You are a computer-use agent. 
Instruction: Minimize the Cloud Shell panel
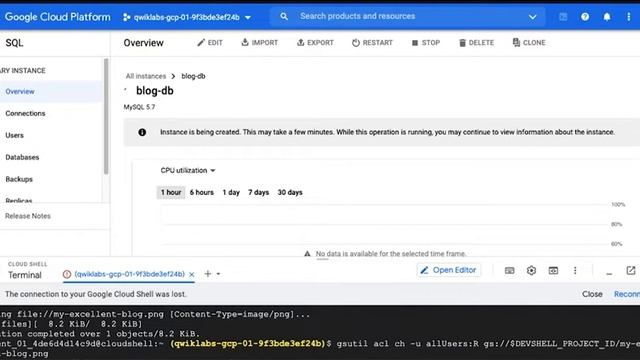609,273
